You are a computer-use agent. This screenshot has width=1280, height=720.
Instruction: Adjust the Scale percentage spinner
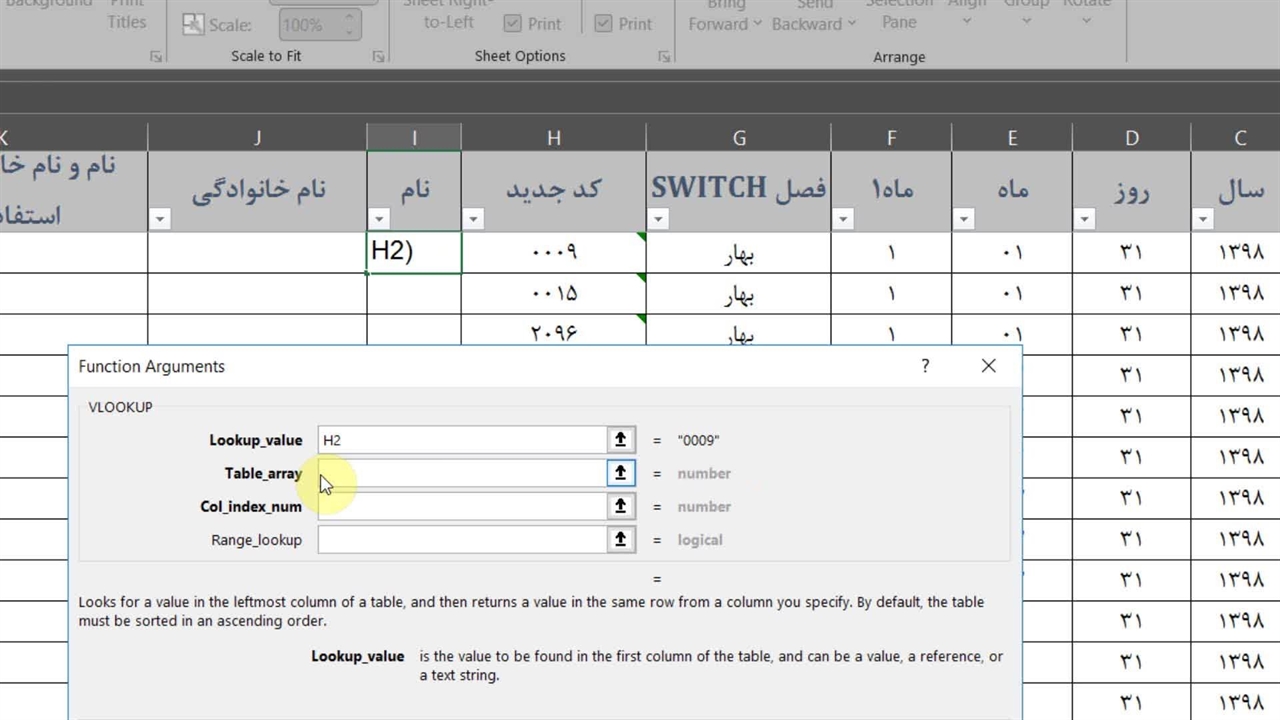click(350, 25)
